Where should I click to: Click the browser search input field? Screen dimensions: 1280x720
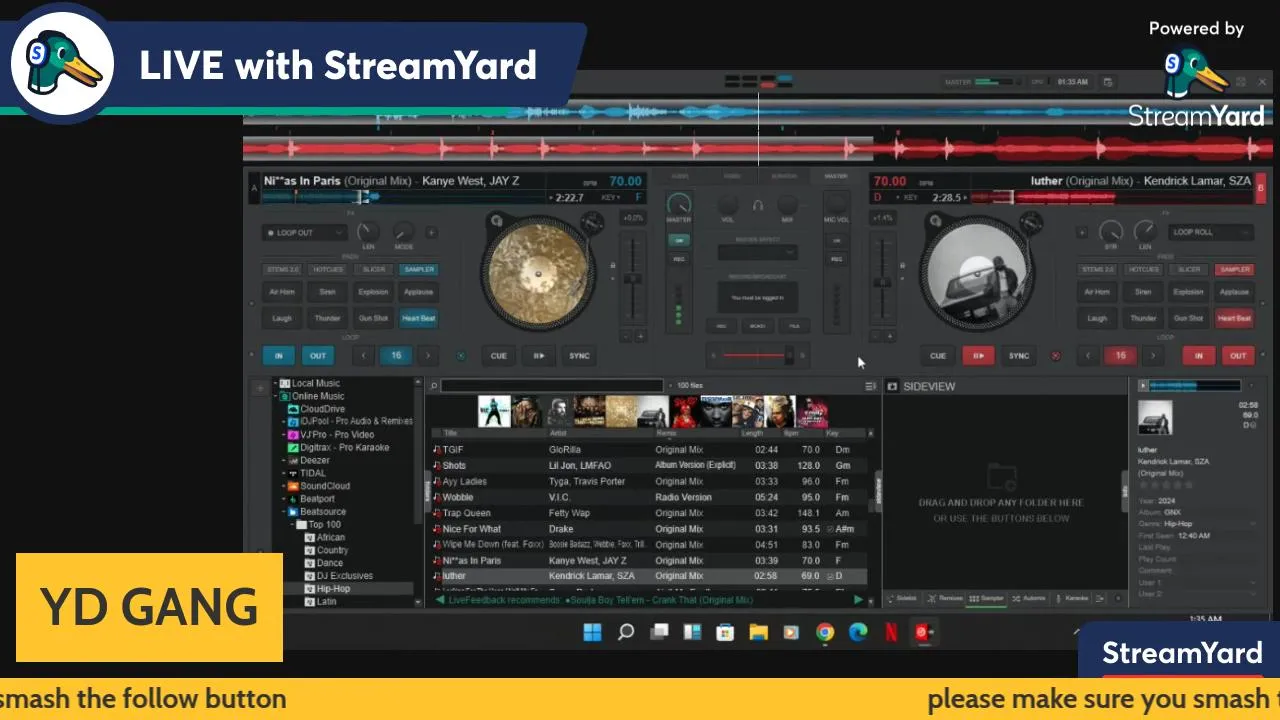(552, 386)
